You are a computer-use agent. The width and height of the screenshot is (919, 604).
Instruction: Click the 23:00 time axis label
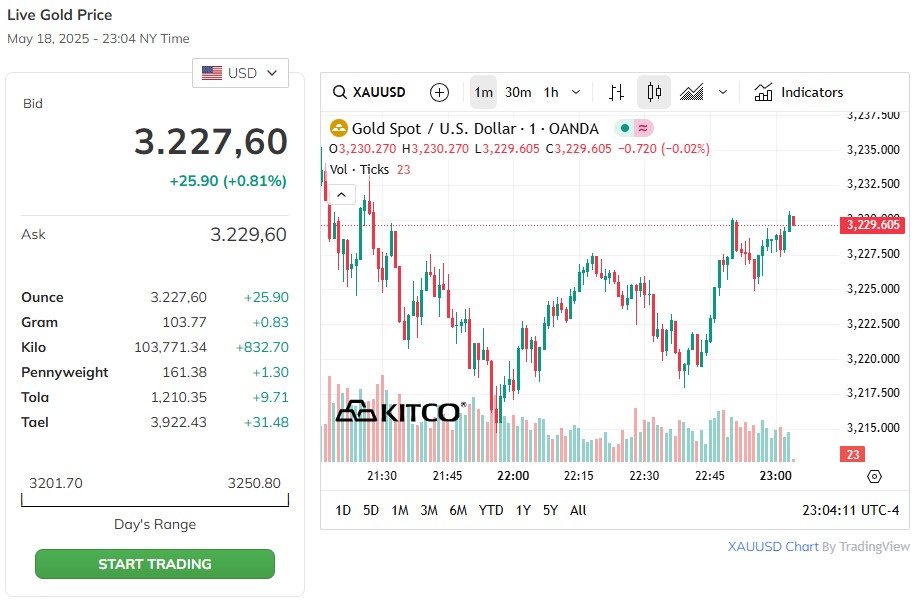tap(775, 476)
